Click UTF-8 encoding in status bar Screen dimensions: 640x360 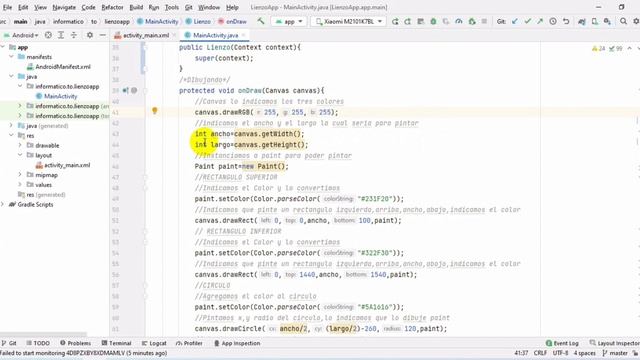click(560, 353)
